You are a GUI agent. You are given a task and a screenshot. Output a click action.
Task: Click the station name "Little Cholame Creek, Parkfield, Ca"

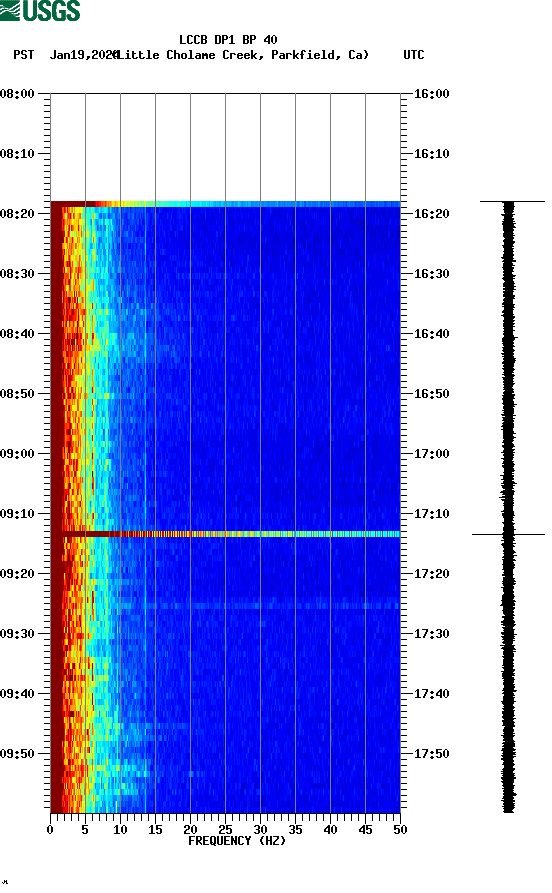click(x=242, y=55)
